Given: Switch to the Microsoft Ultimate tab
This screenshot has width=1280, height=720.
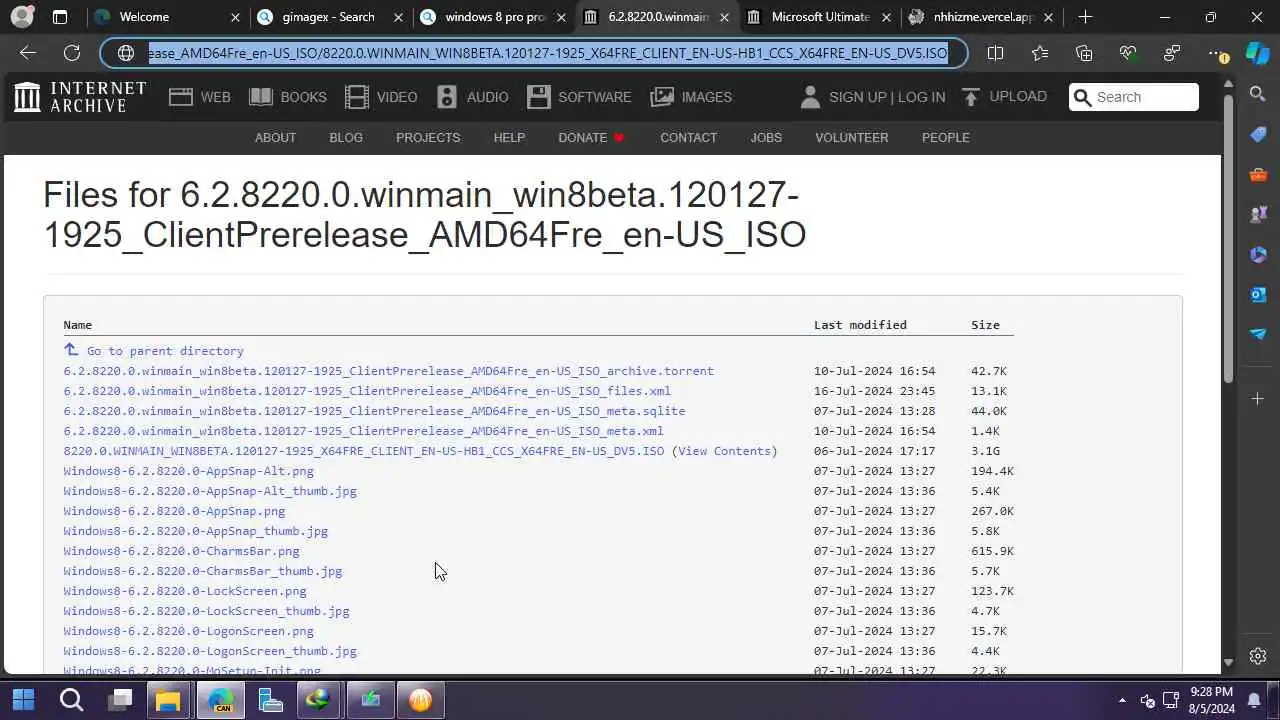Looking at the screenshot, I should pos(819,17).
